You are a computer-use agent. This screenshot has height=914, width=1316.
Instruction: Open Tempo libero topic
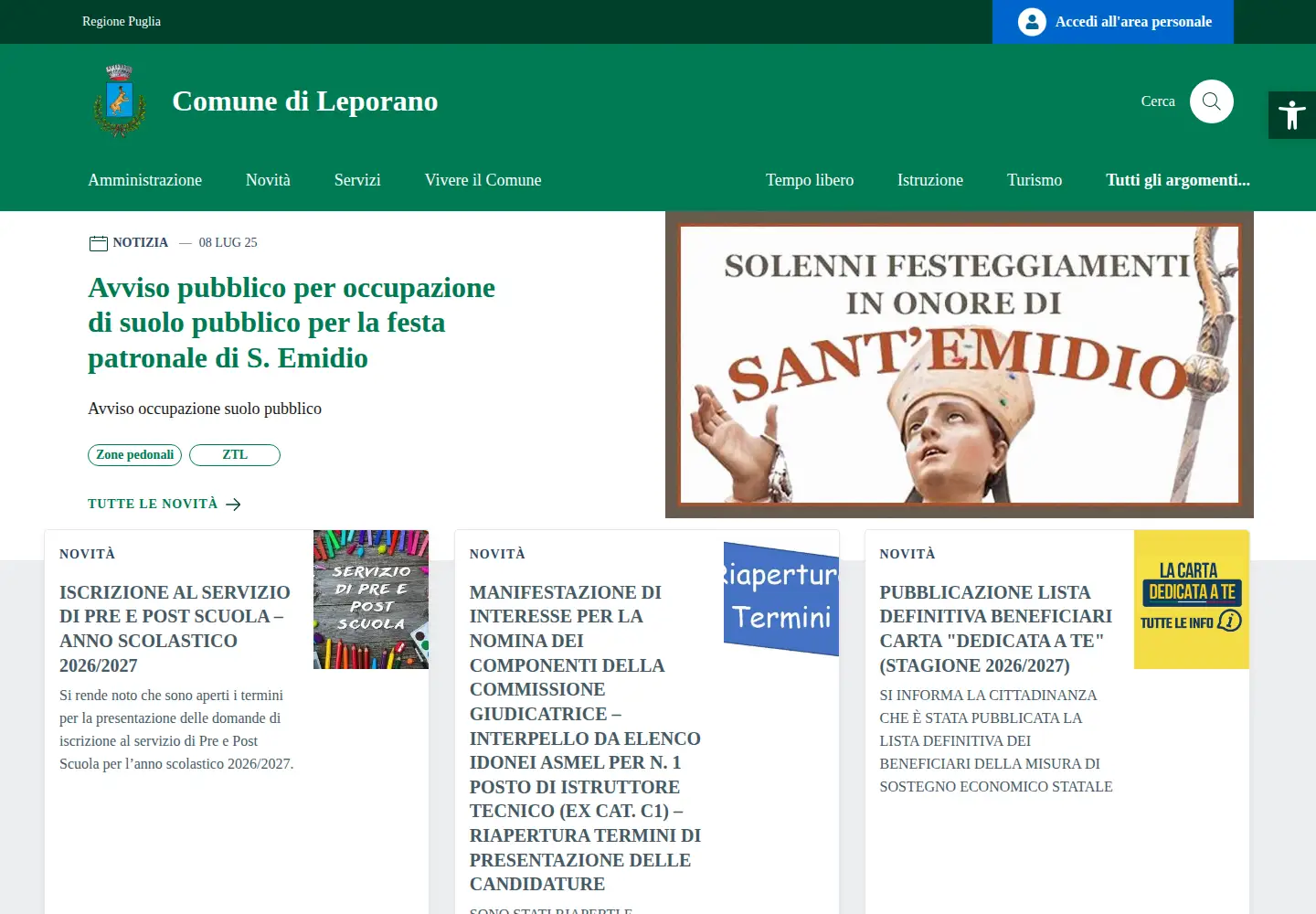pos(810,180)
